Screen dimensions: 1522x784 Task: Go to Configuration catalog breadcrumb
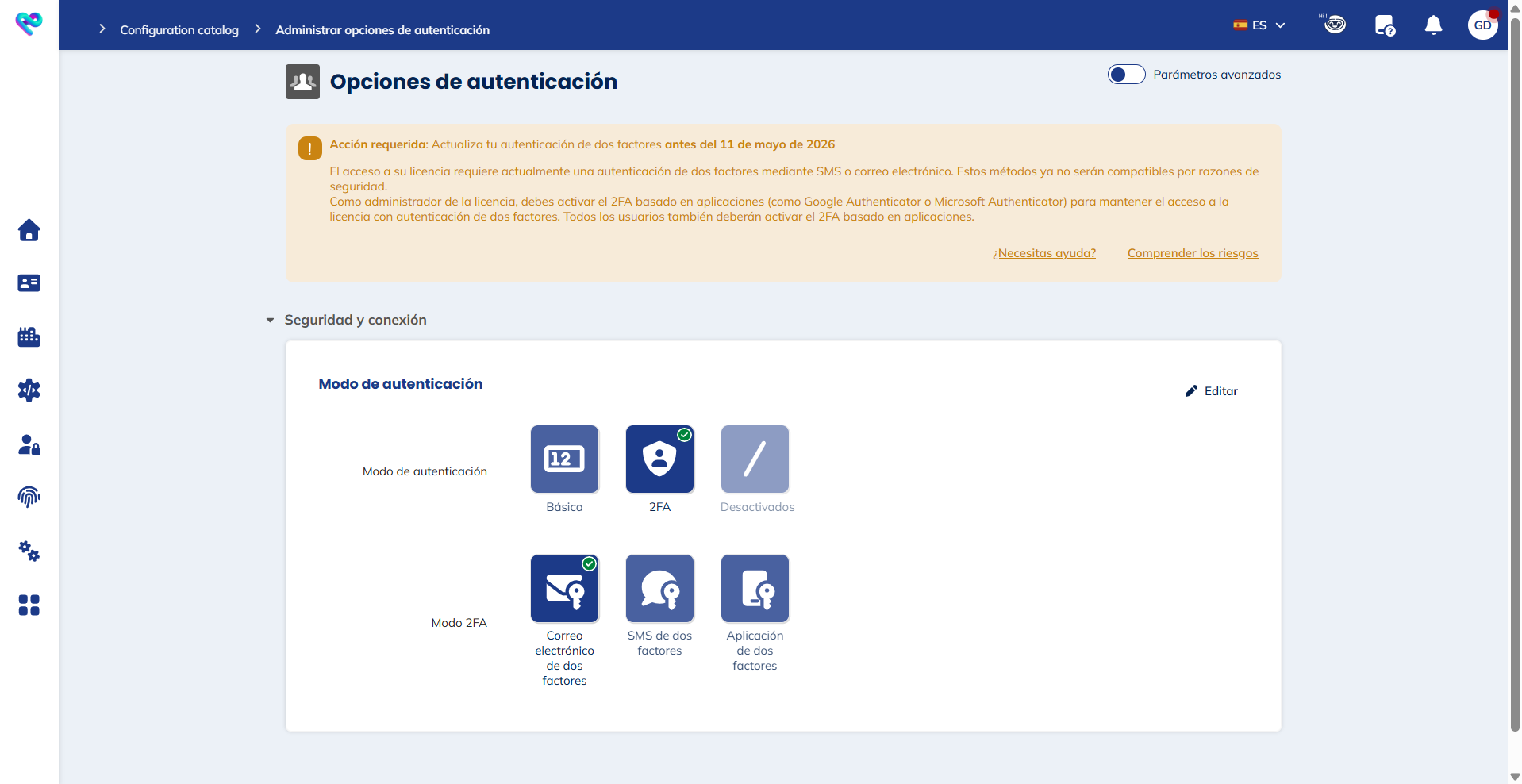[179, 30]
